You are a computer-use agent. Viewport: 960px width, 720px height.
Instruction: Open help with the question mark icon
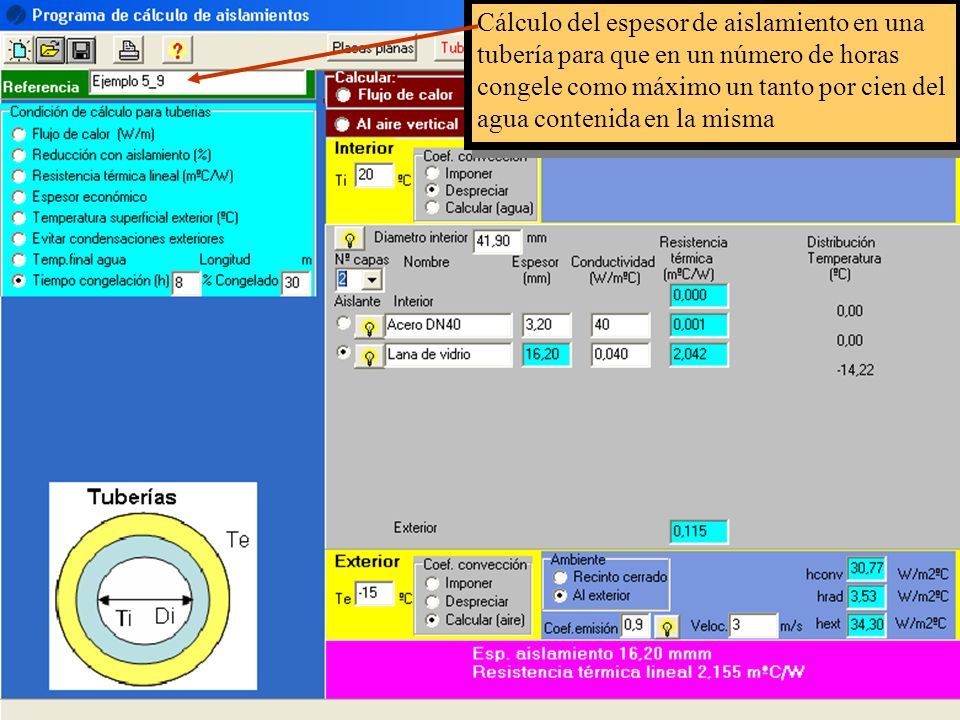point(178,50)
